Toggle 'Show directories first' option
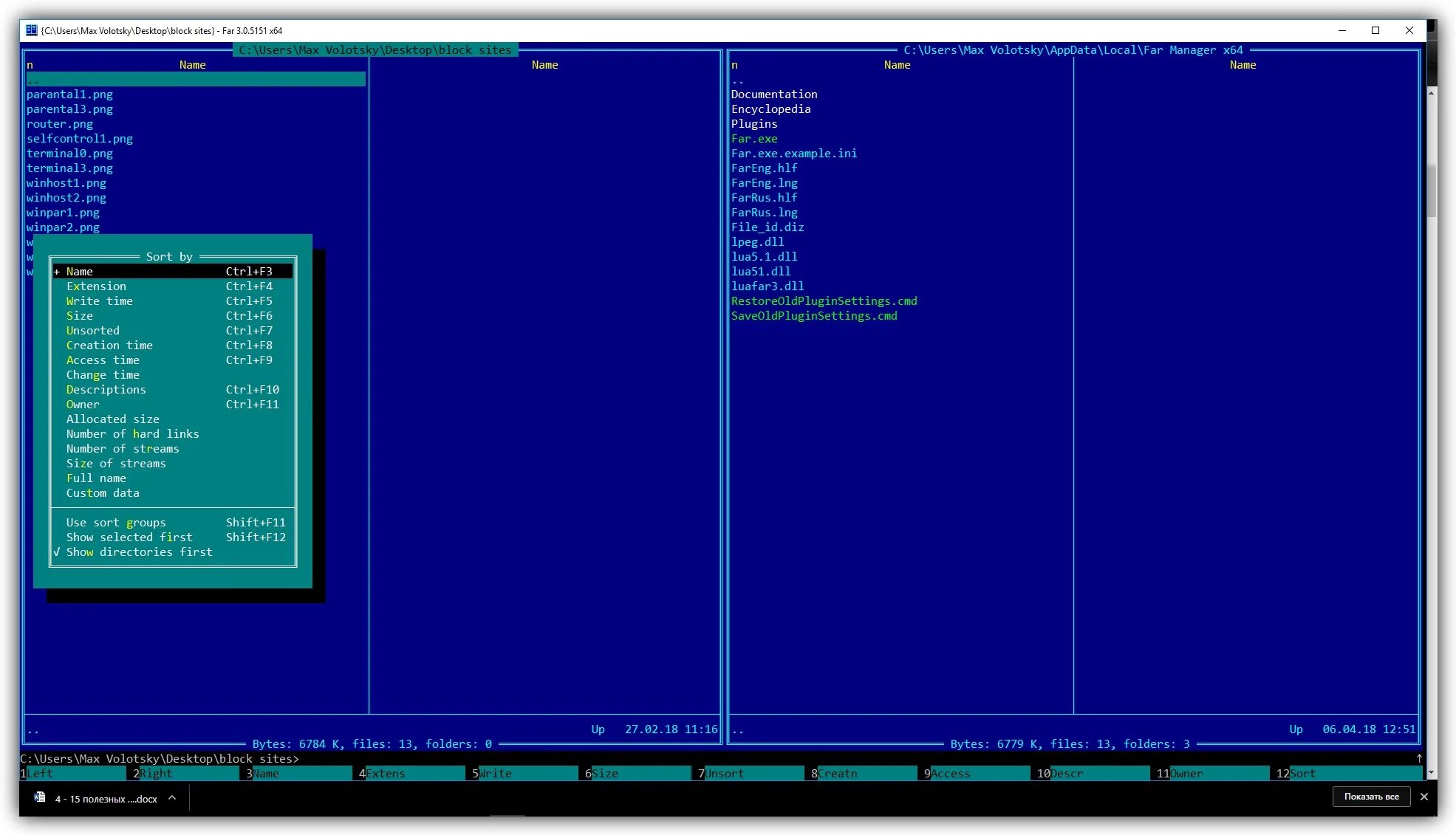 coord(139,552)
